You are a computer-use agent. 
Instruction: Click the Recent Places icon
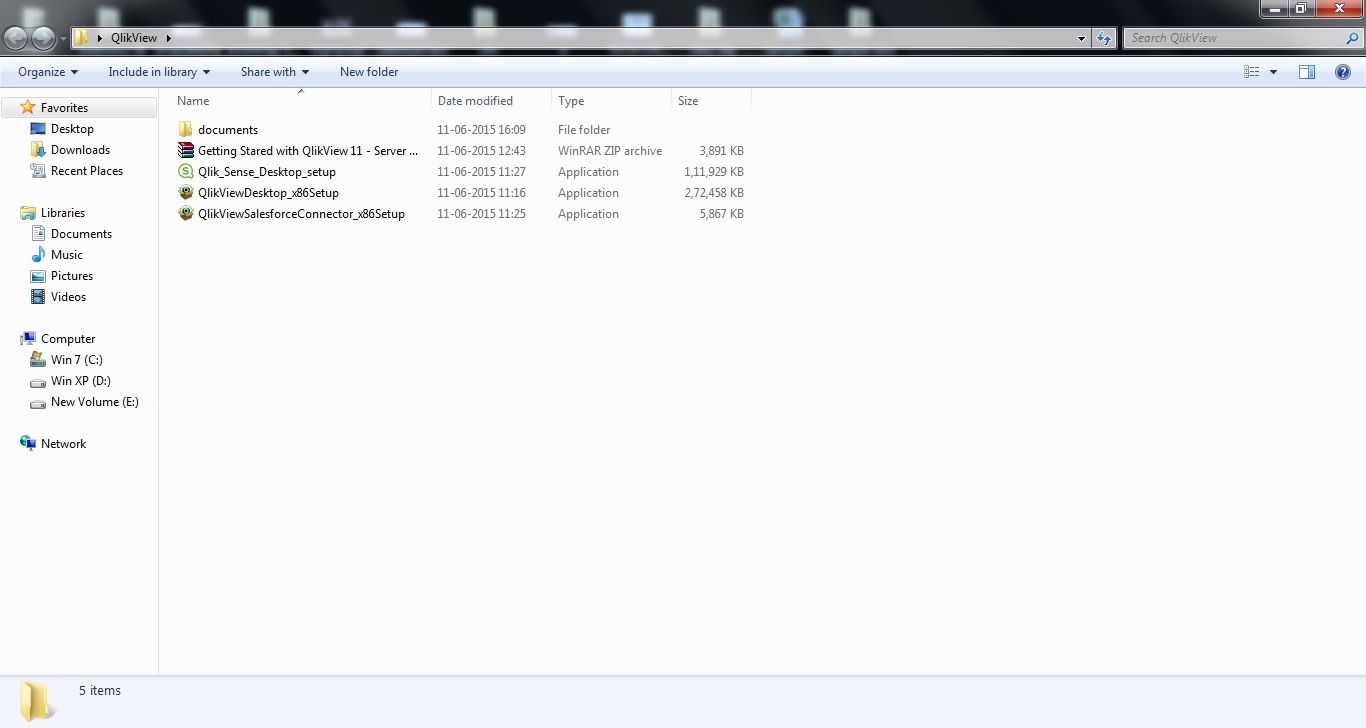coord(38,171)
